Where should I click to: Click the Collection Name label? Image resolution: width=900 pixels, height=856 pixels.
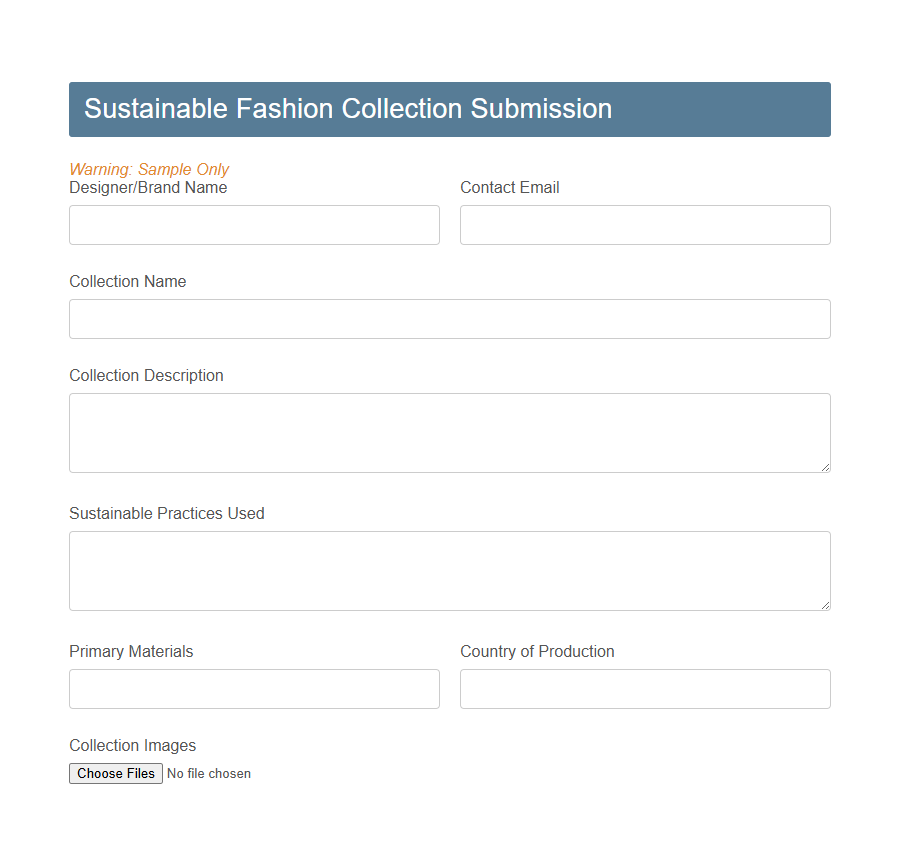127,281
